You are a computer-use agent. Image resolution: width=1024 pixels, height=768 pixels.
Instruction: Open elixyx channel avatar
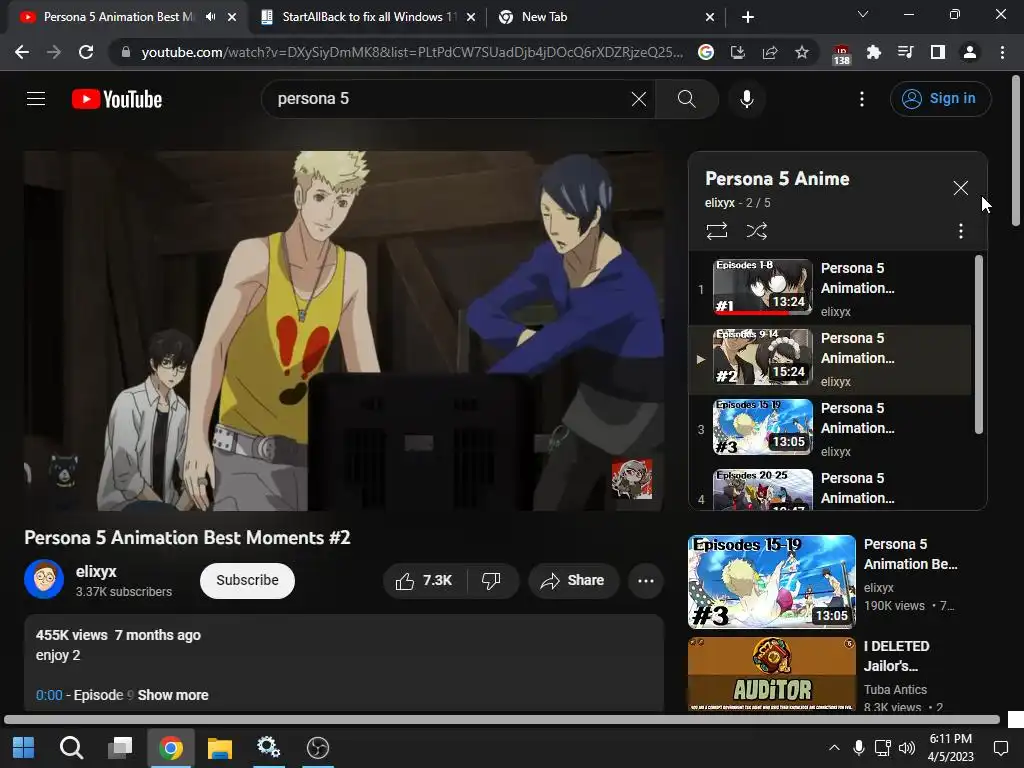pos(44,579)
